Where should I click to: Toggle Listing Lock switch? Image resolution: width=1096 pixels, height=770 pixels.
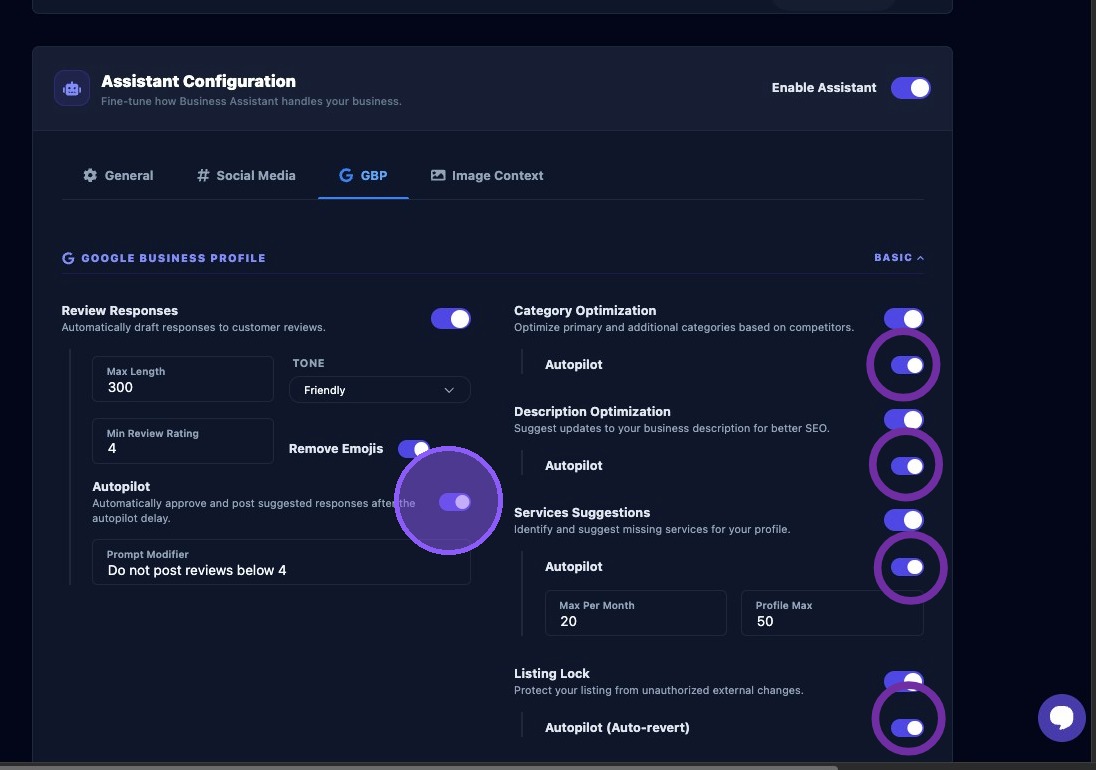tap(904, 681)
